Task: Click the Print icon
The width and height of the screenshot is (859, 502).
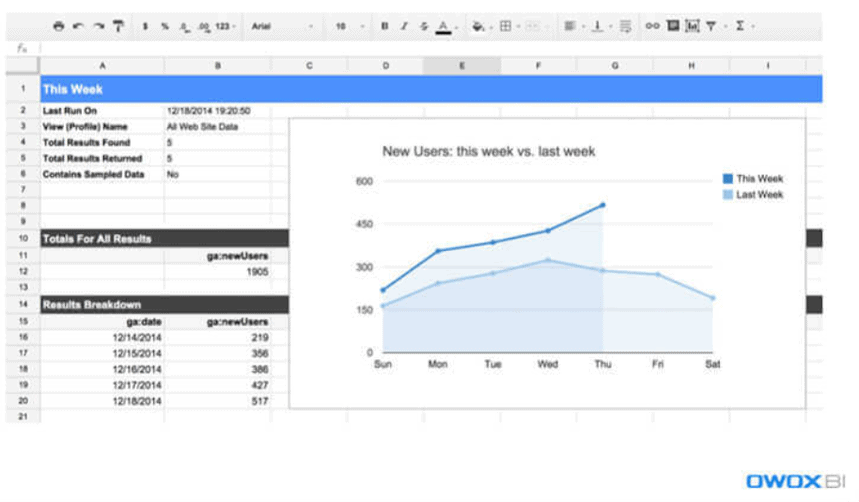Action: 59,26
